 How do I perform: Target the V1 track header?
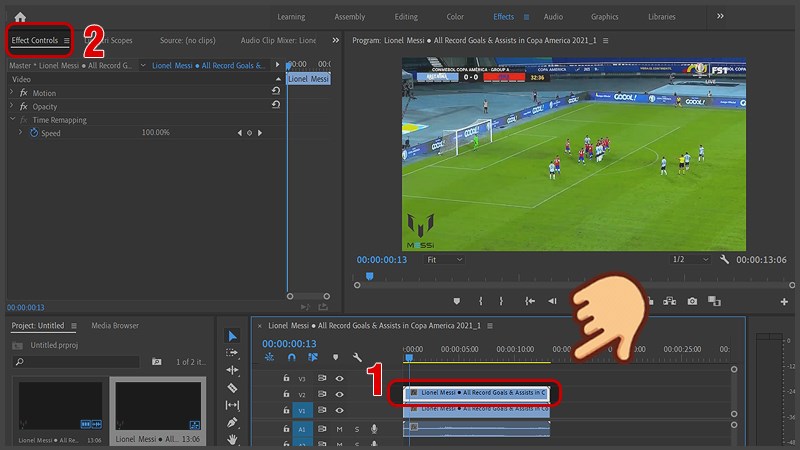(x=302, y=410)
